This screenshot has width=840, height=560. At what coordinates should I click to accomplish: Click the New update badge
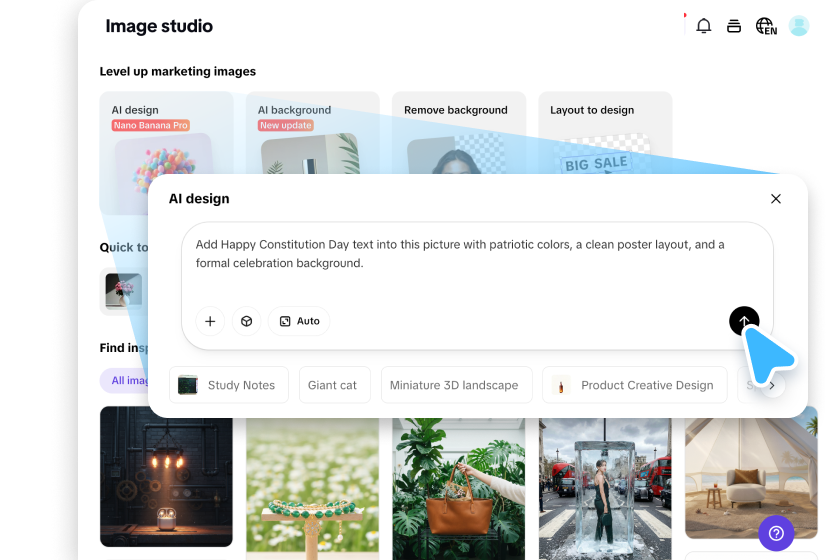coord(286,125)
